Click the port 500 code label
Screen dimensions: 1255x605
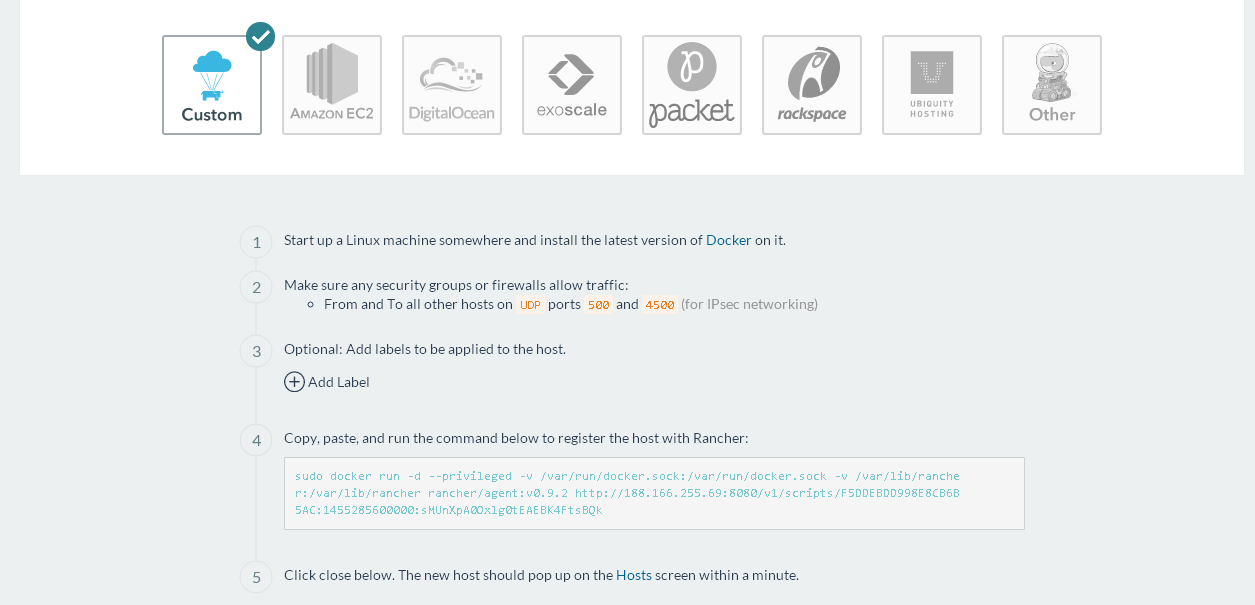tap(598, 305)
